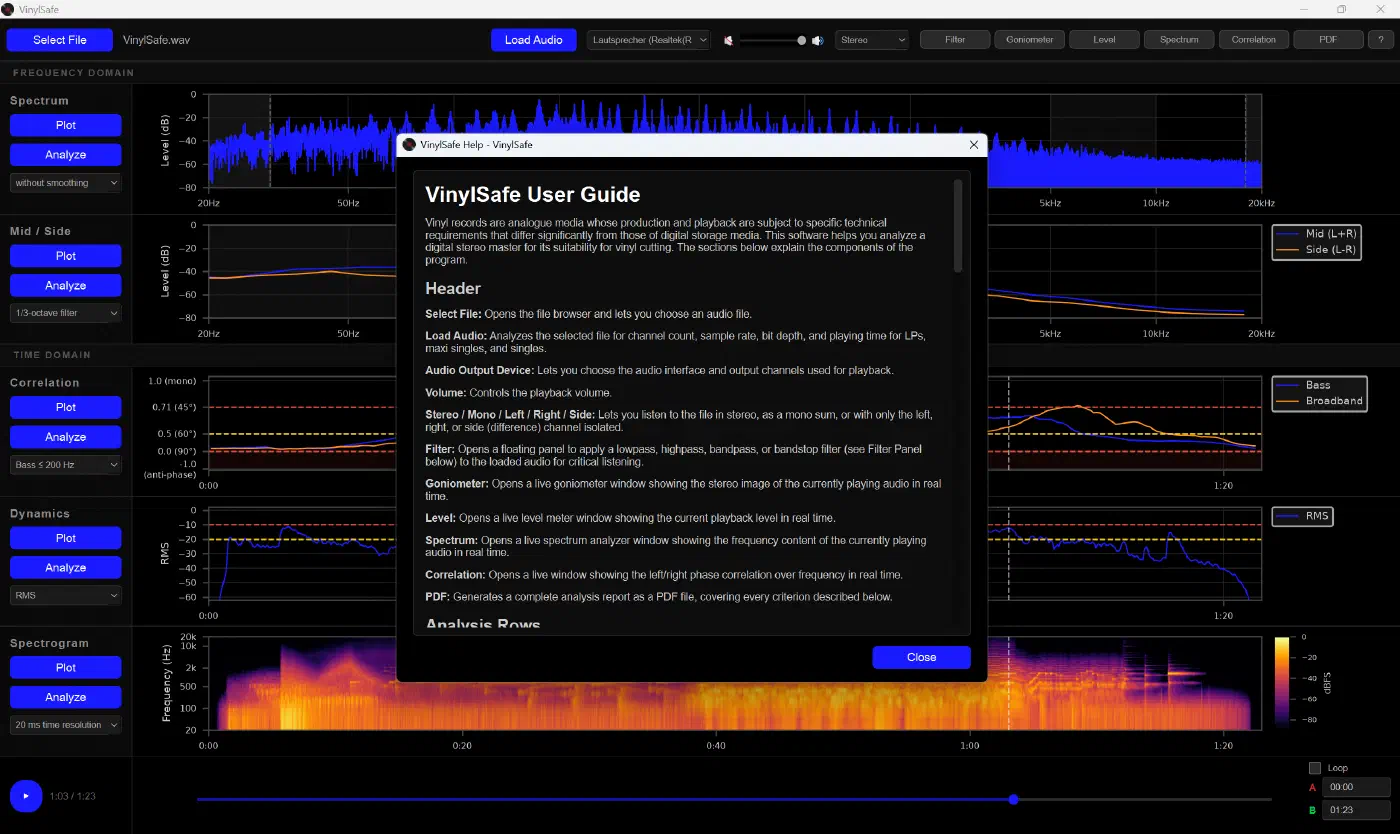The height and width of the screenshot is (834, 1400).
Task: Open the Correlation window from the header
Action: pos(1254,40)
